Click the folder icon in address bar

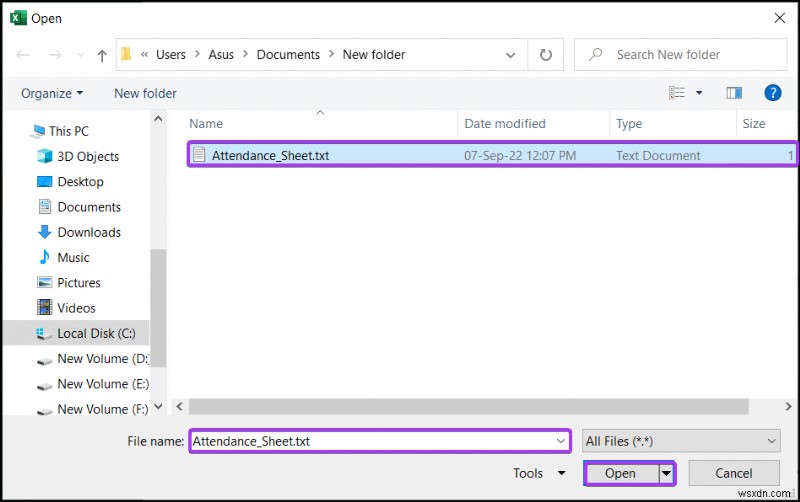click(126, 54)
